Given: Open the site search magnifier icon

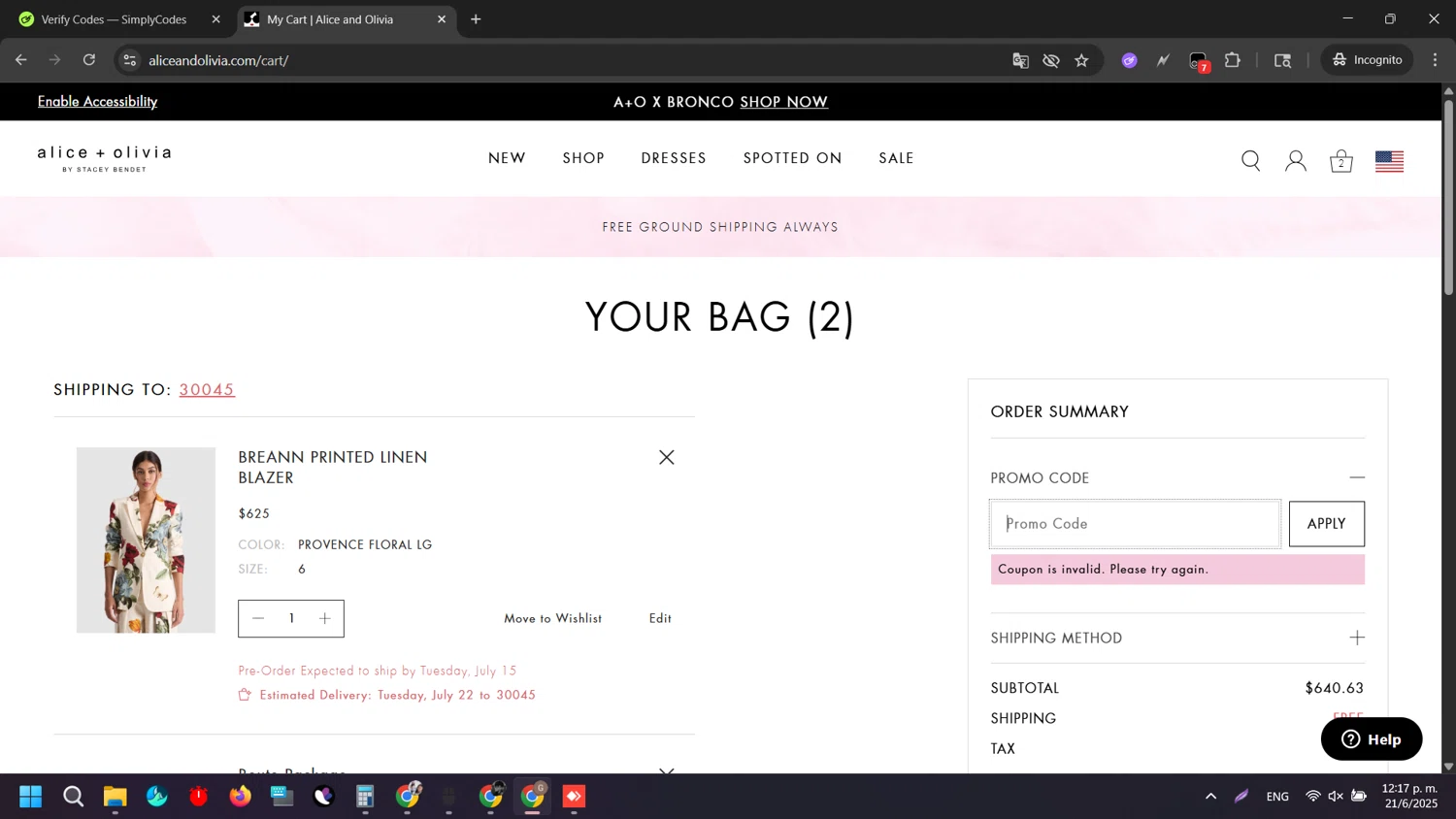Looking at the screenshot, I should click(x=1250, y=160).
